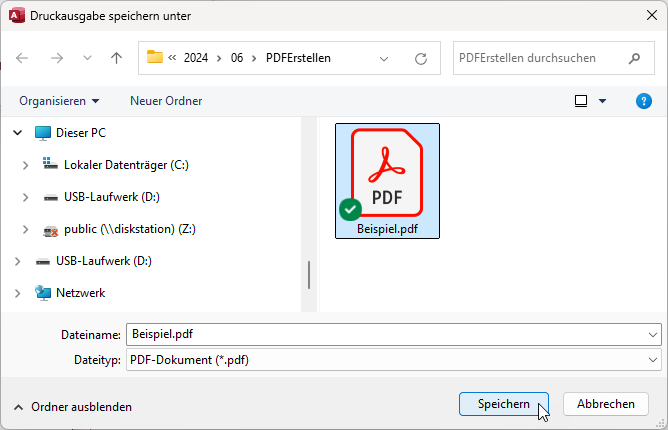
Task: Expand chevron after 06 in breadcrumb
Action: coord(254,58)
